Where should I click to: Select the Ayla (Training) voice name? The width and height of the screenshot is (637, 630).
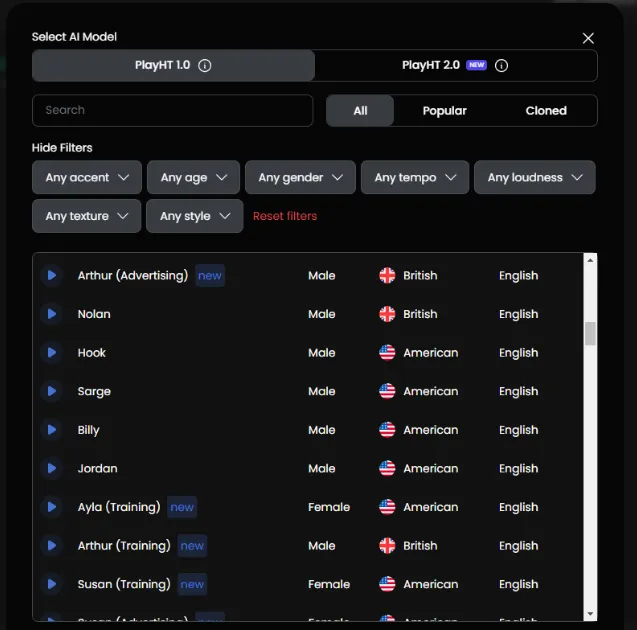point(119,507)
